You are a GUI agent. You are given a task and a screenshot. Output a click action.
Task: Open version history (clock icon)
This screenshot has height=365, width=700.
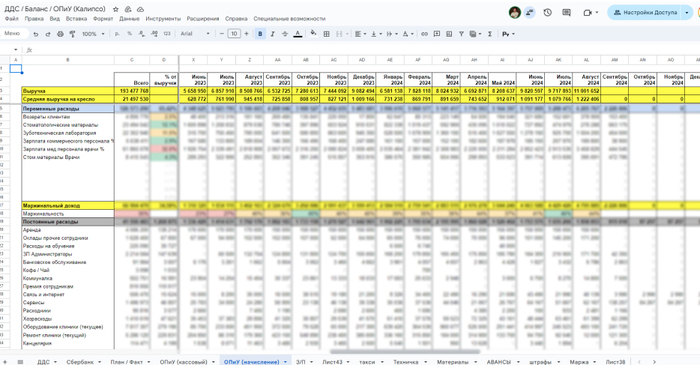click(x=548, y=12)
